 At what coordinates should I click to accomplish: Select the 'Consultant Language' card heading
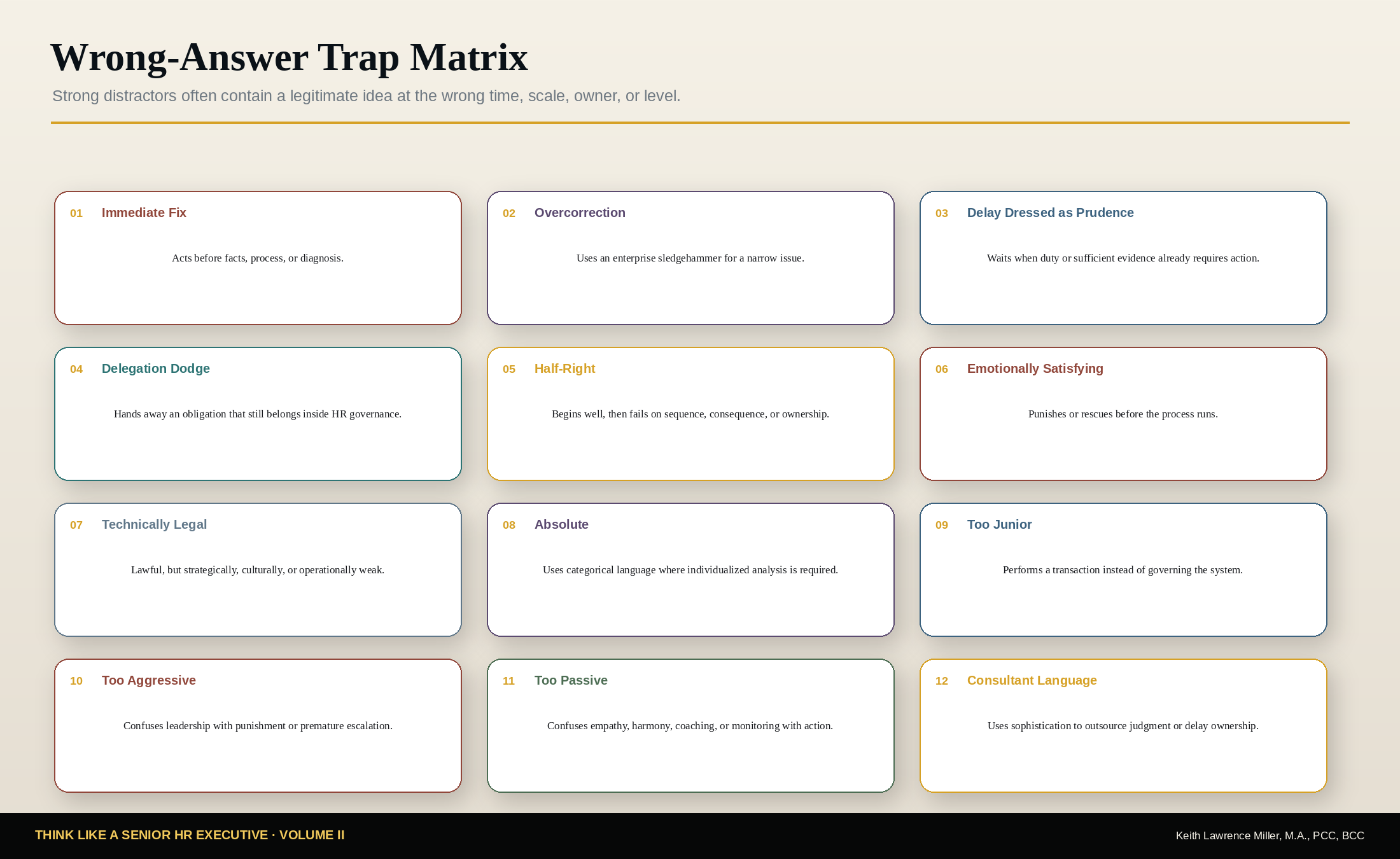click(1032, 680)
